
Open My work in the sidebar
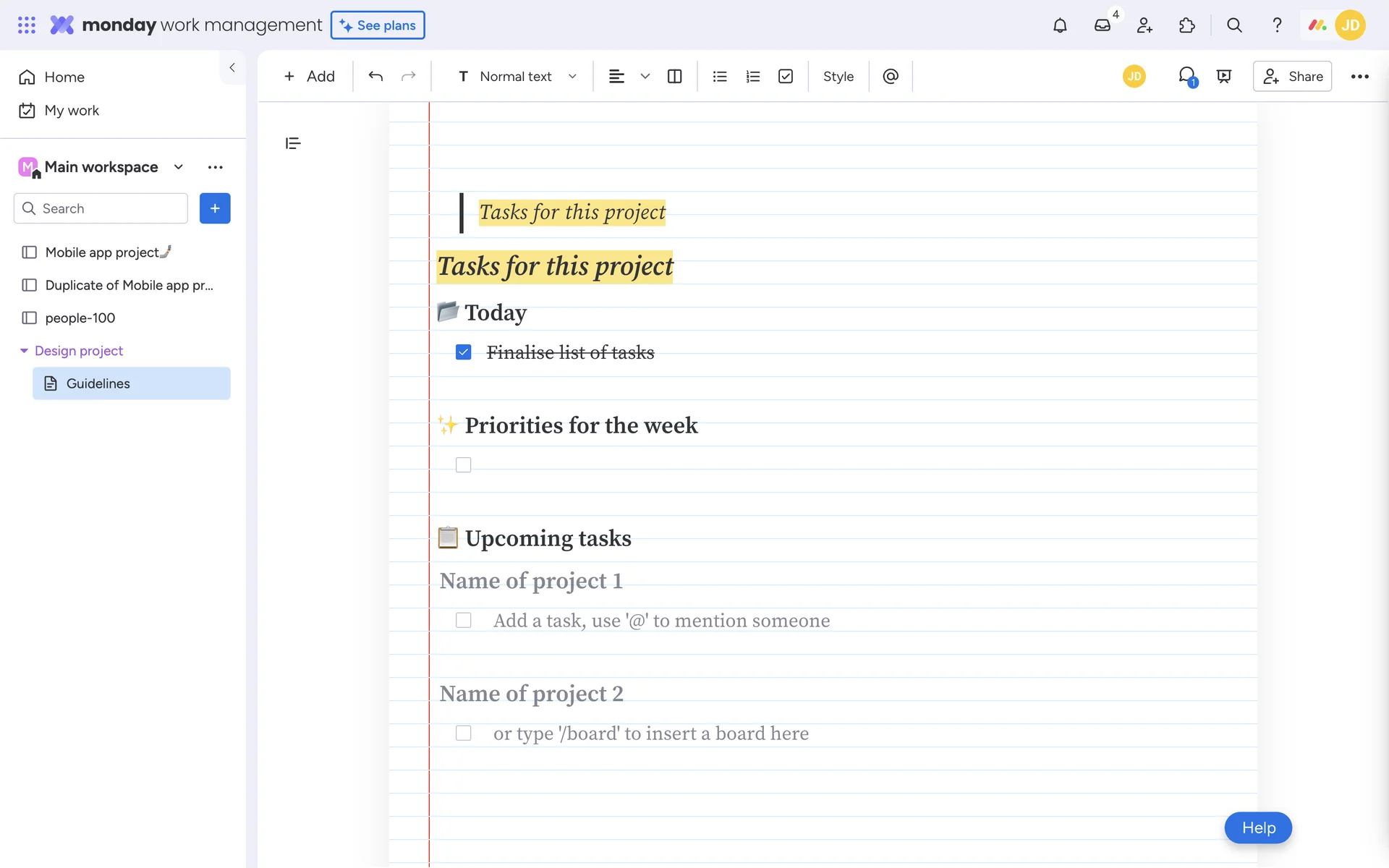pyautogui.click(x=72, y=111)
